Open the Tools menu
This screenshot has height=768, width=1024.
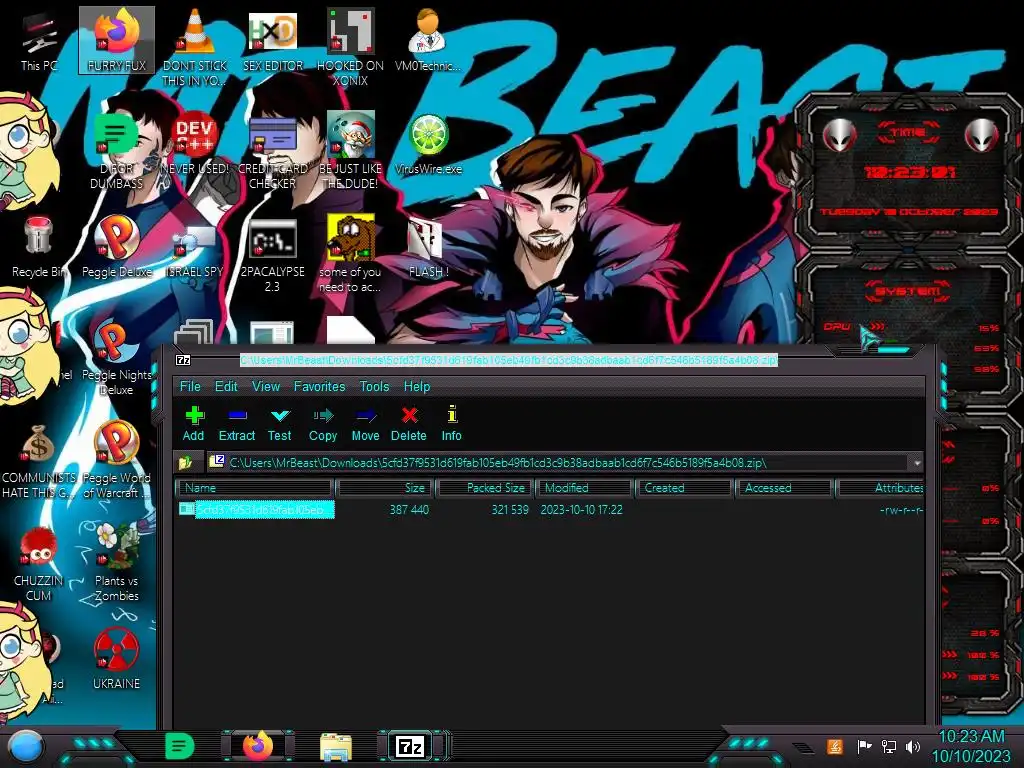(x=374, y=387)
